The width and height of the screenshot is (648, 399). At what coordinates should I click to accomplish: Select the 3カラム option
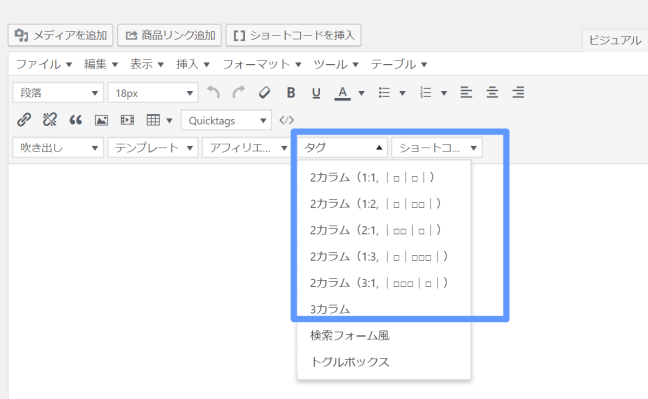click(384, 309)
